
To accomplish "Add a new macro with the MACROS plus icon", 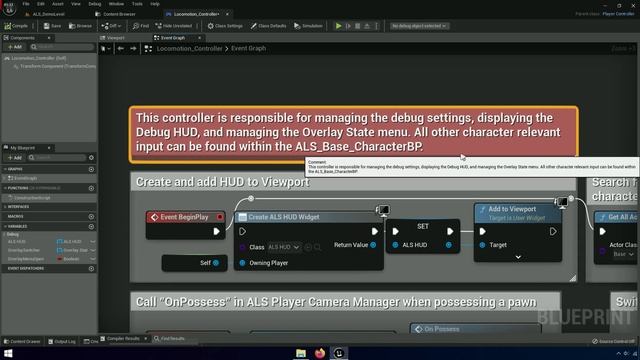I will pyautogui.click(x=91, y=216).
